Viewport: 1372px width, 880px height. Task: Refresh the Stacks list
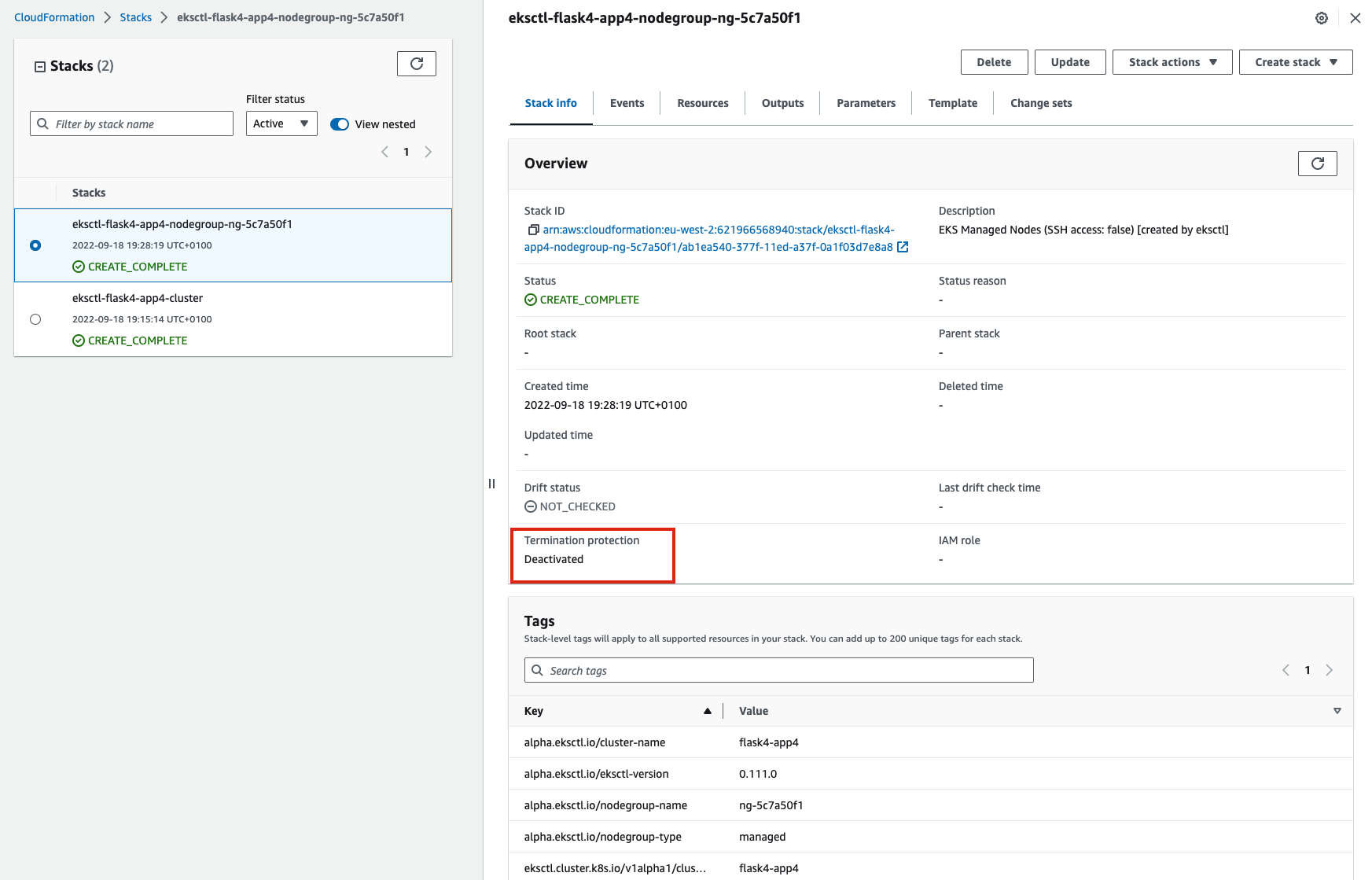tap(417, 64)
